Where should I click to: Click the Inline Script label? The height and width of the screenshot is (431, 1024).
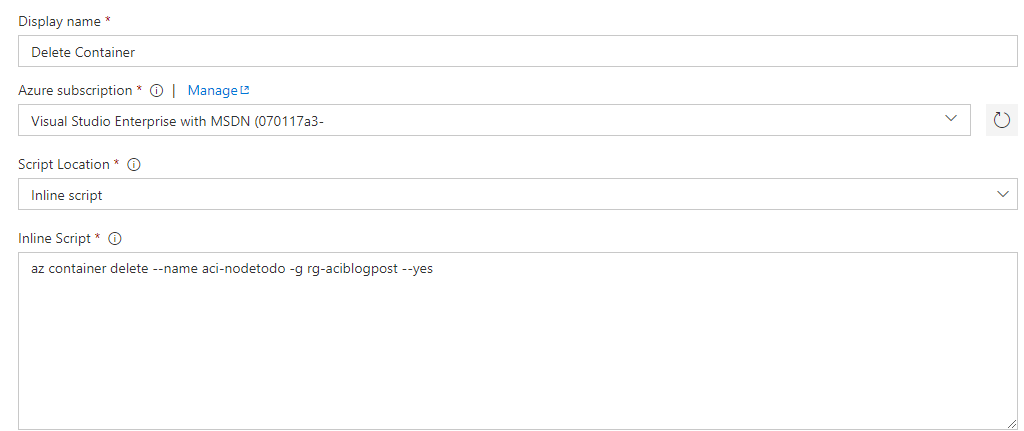[54, 238]
